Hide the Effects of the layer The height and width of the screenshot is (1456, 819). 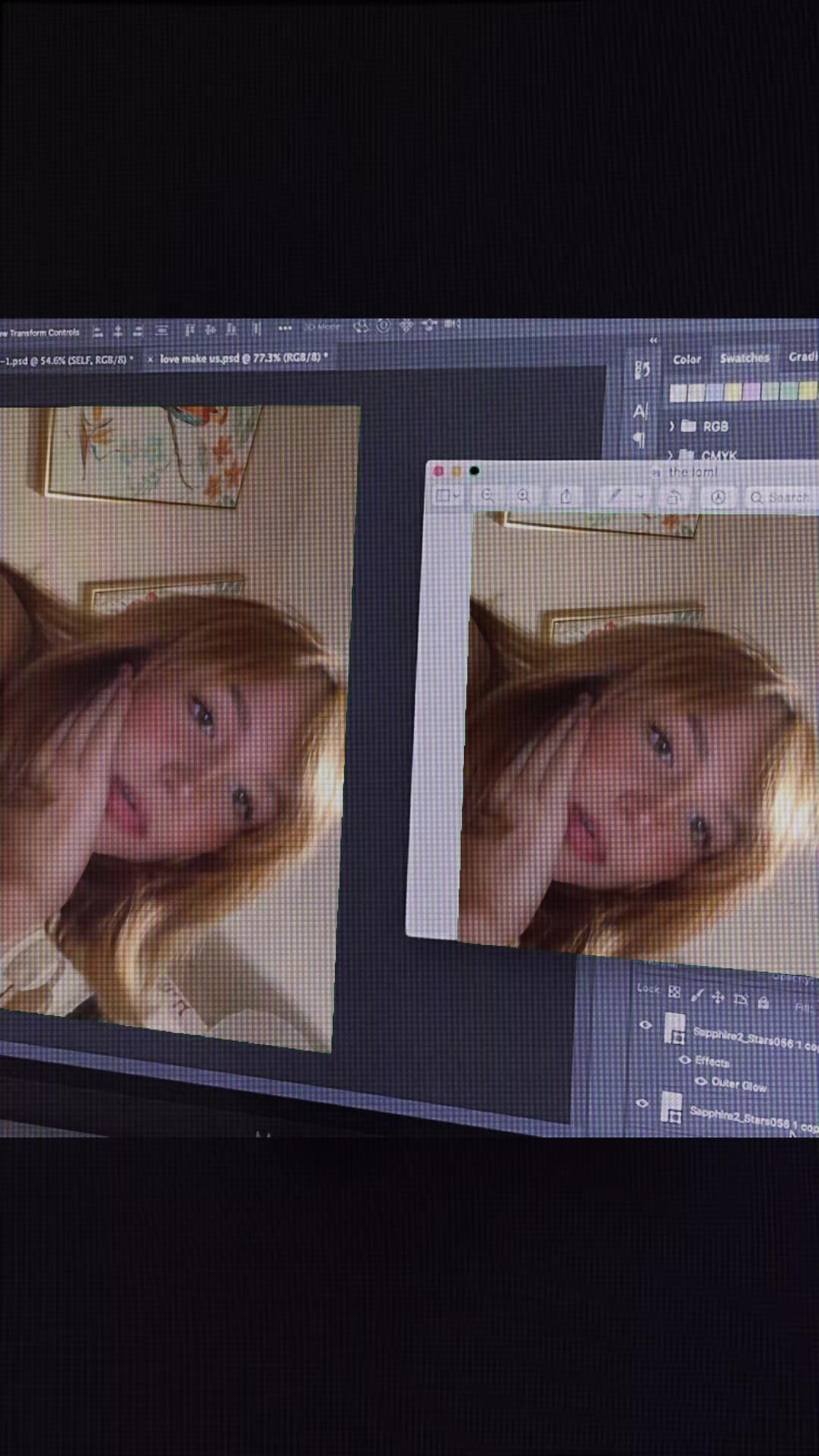(x=684, y=1059)
